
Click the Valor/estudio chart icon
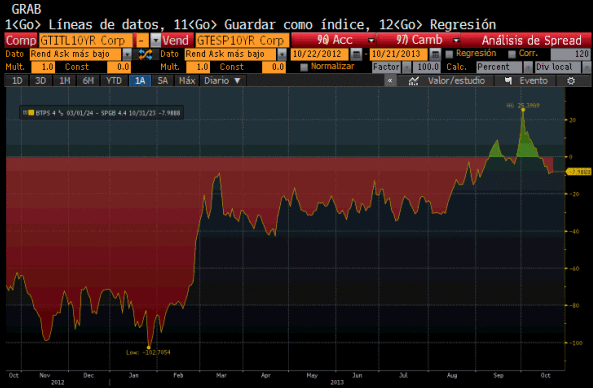413,81
